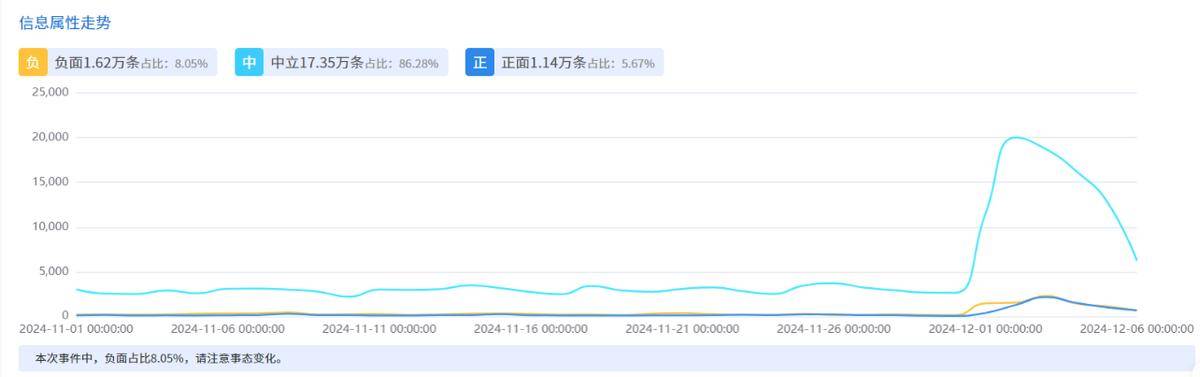
Task: Toggle the 负面1.62万条 legend series
Action: 118,63
